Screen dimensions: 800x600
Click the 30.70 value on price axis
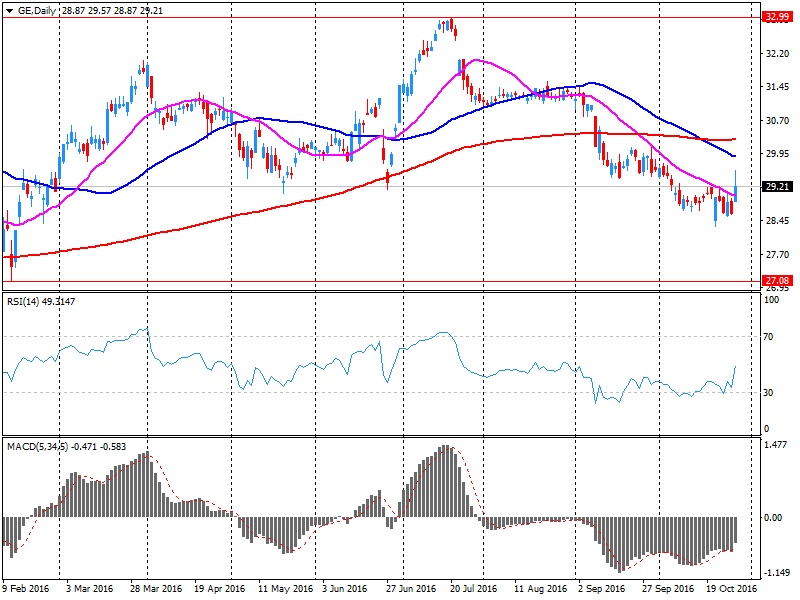772,121
